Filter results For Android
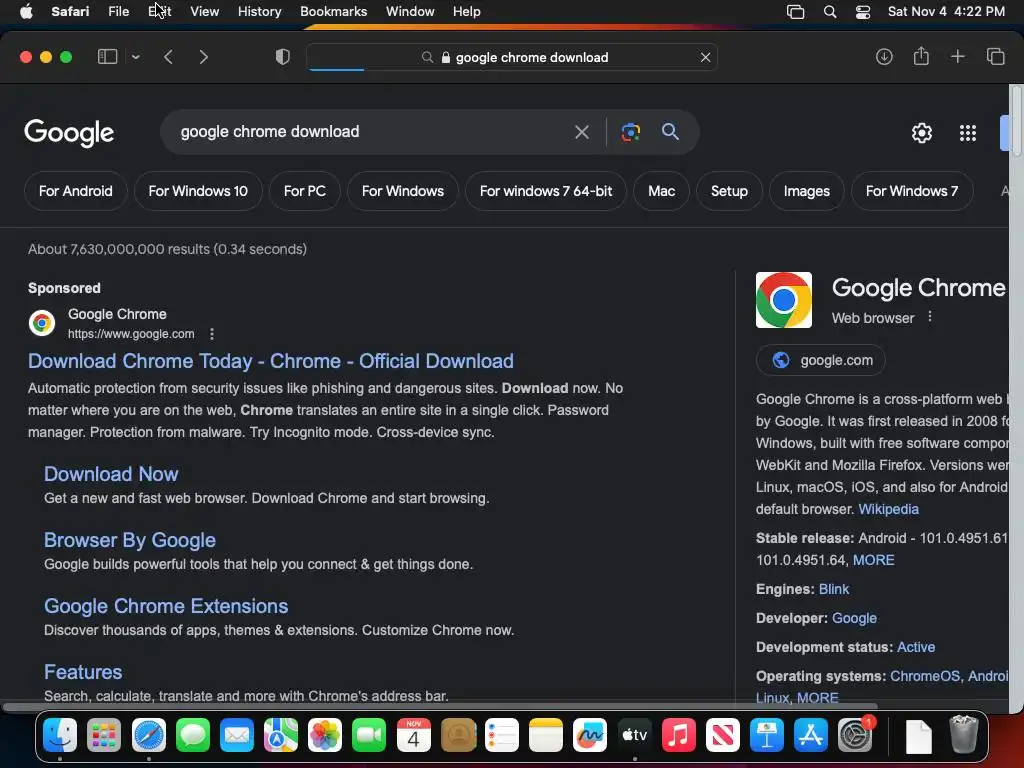 (75, 191)
